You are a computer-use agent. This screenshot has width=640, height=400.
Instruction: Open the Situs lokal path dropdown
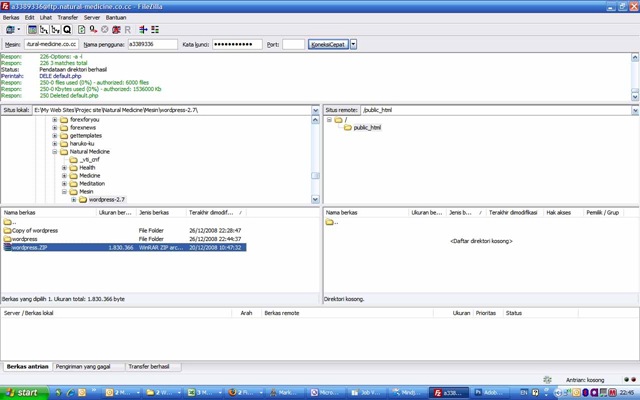coord(316,110)
